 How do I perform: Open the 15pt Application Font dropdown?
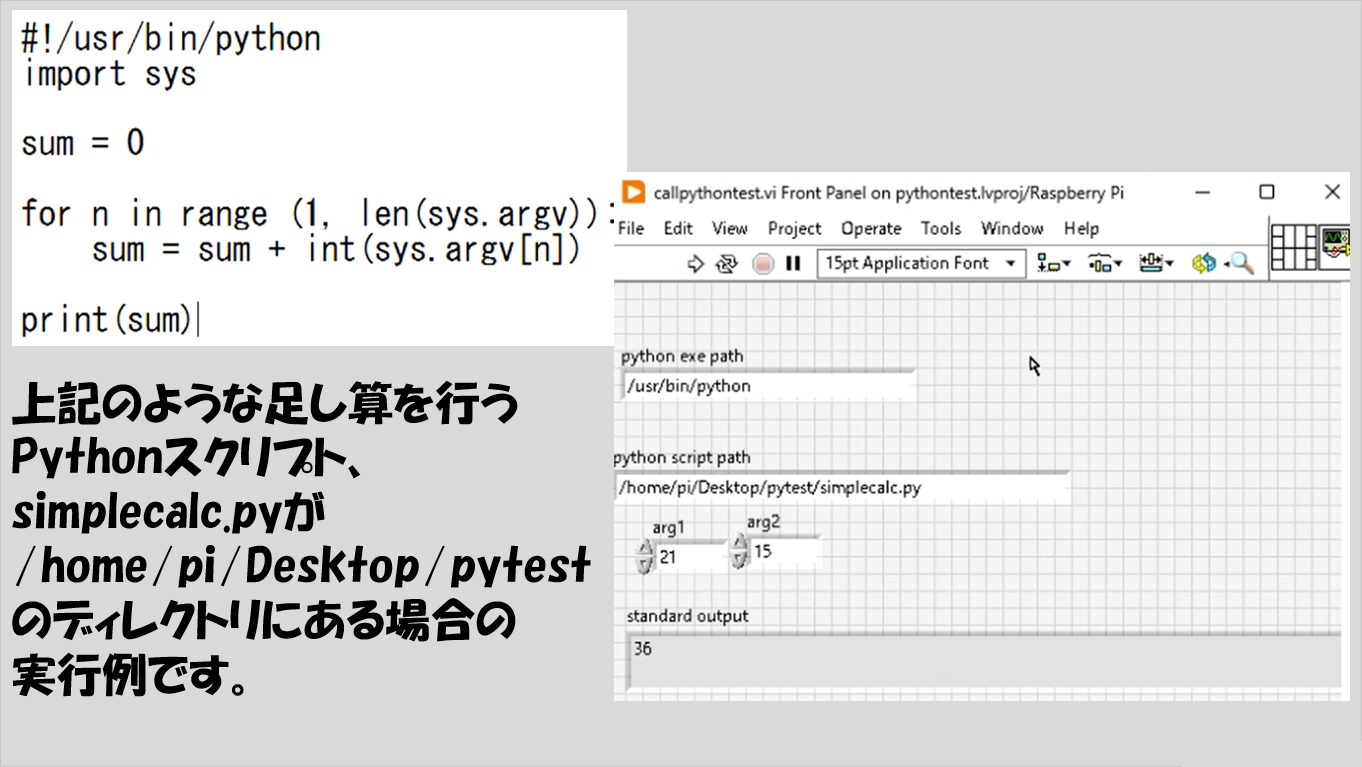(x=920, y=264)
